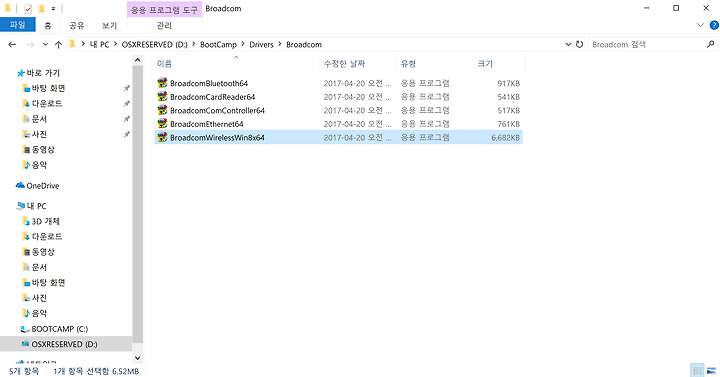Select 내 PC in navigation pane

[31, 206]
